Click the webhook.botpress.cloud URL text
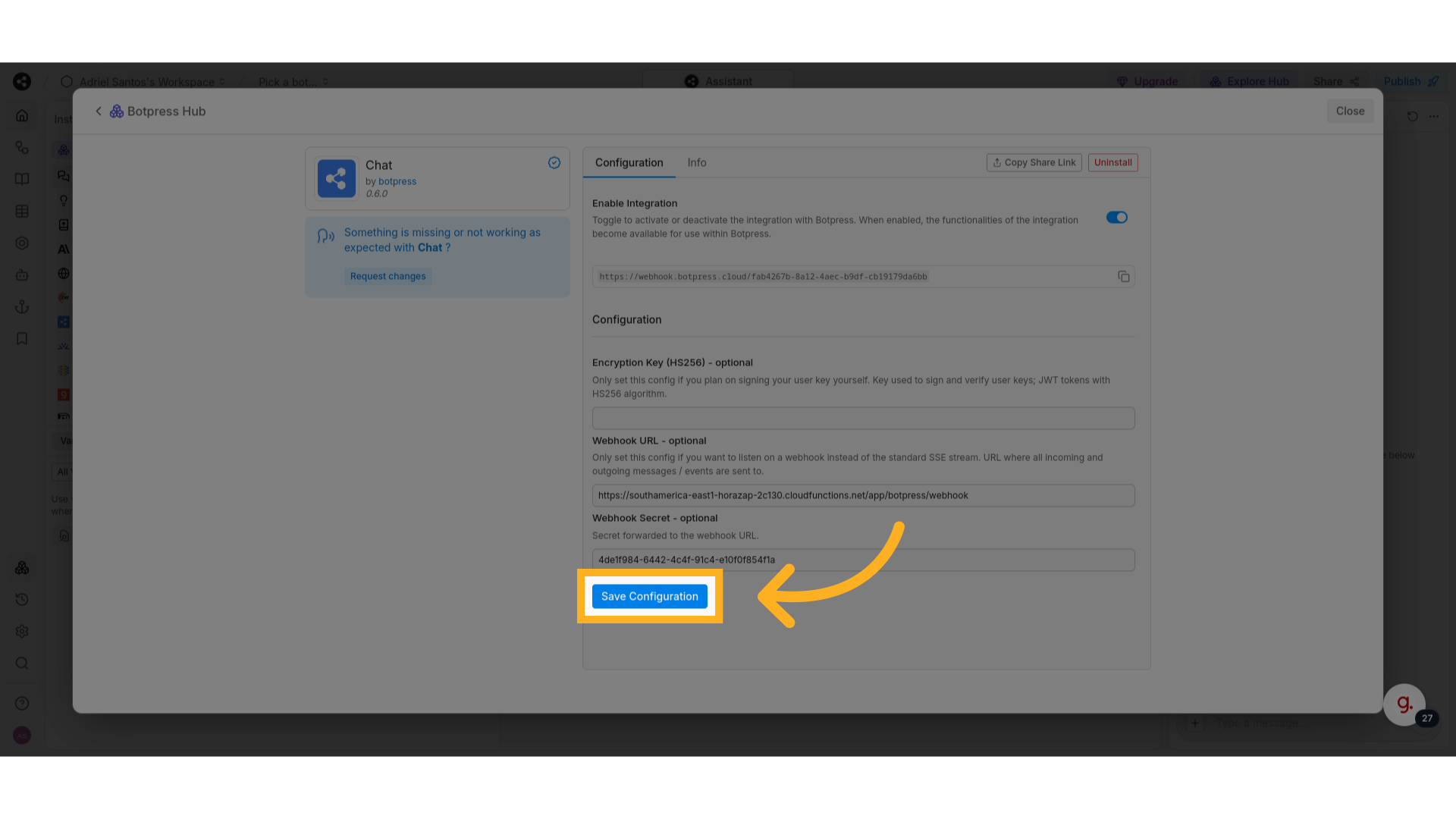 tap(763, 277)
